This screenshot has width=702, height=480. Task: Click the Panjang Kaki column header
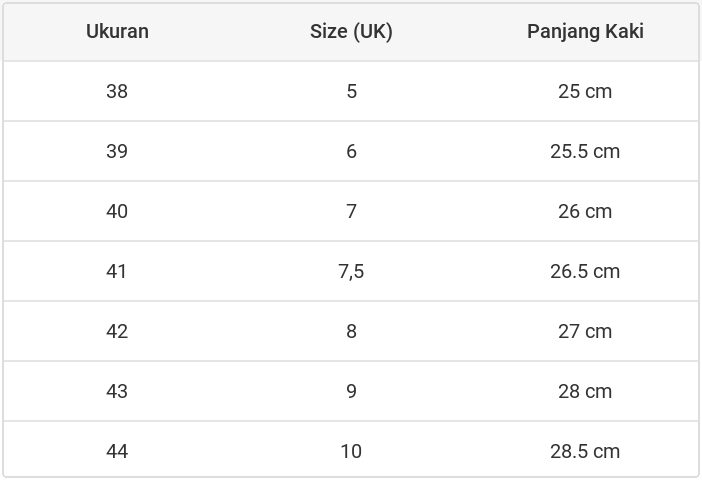click(x=585, y=31)
